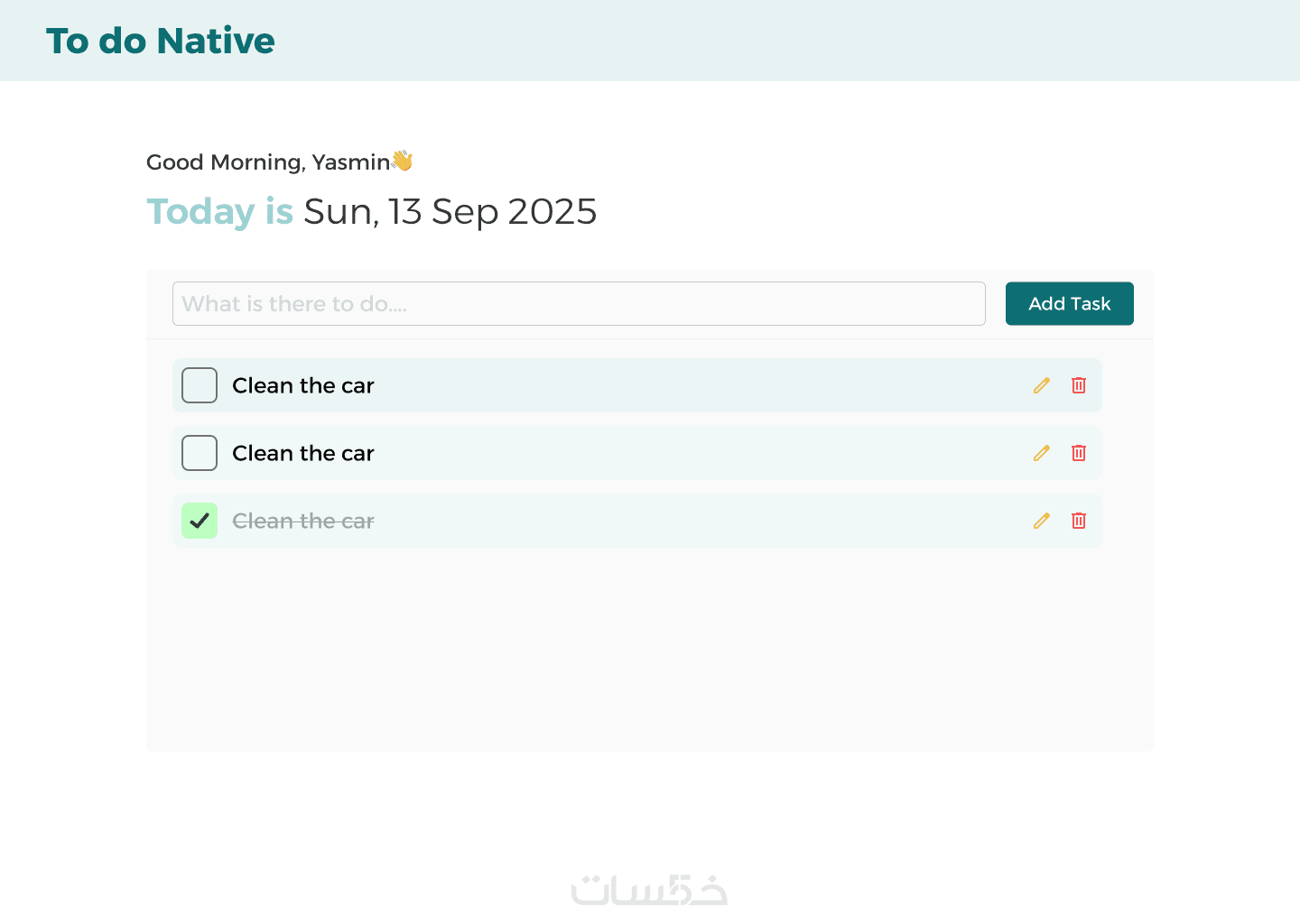
Task: Click the Sun, 13 Sep 2025 date
Action: [x=450, y=212]
